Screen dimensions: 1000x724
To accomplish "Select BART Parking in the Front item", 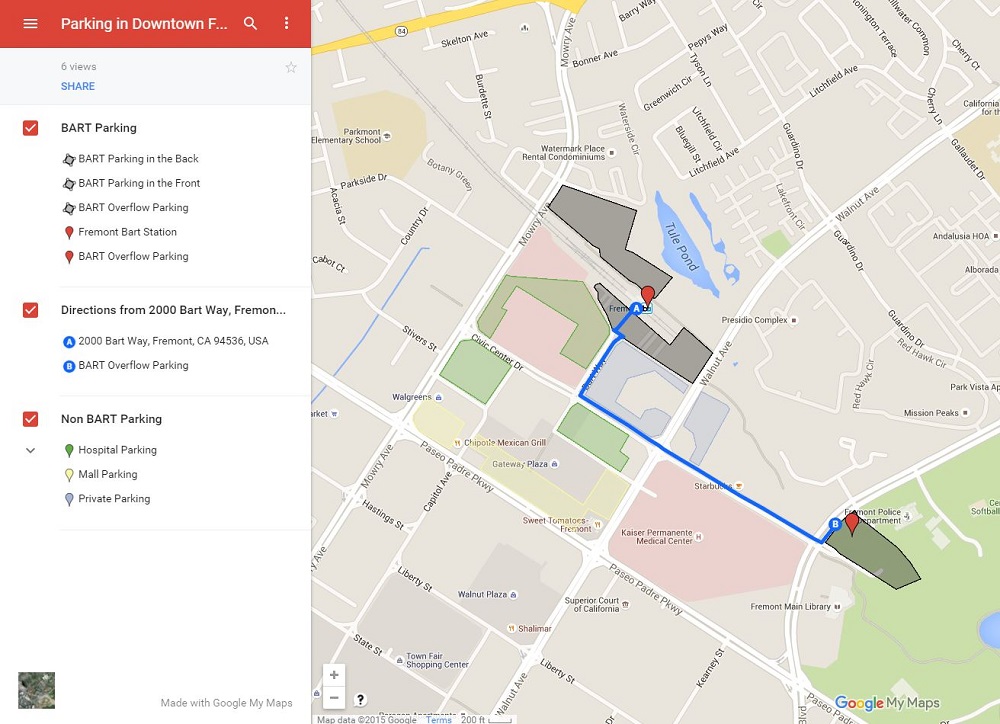I will click(139, 183).
